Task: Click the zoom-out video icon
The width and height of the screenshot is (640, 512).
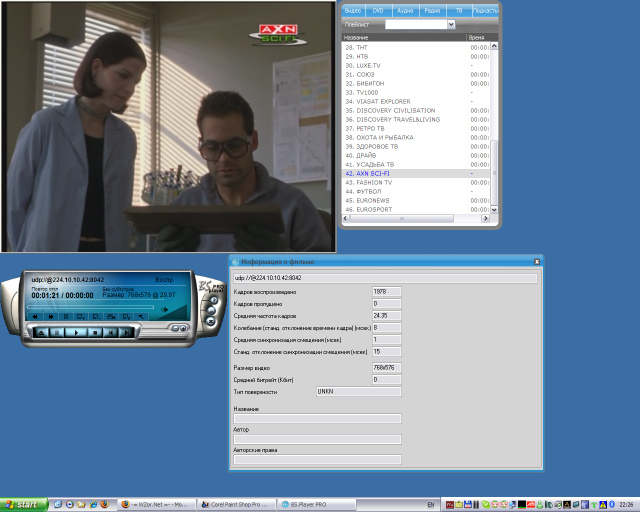Action: click(96, 316)
